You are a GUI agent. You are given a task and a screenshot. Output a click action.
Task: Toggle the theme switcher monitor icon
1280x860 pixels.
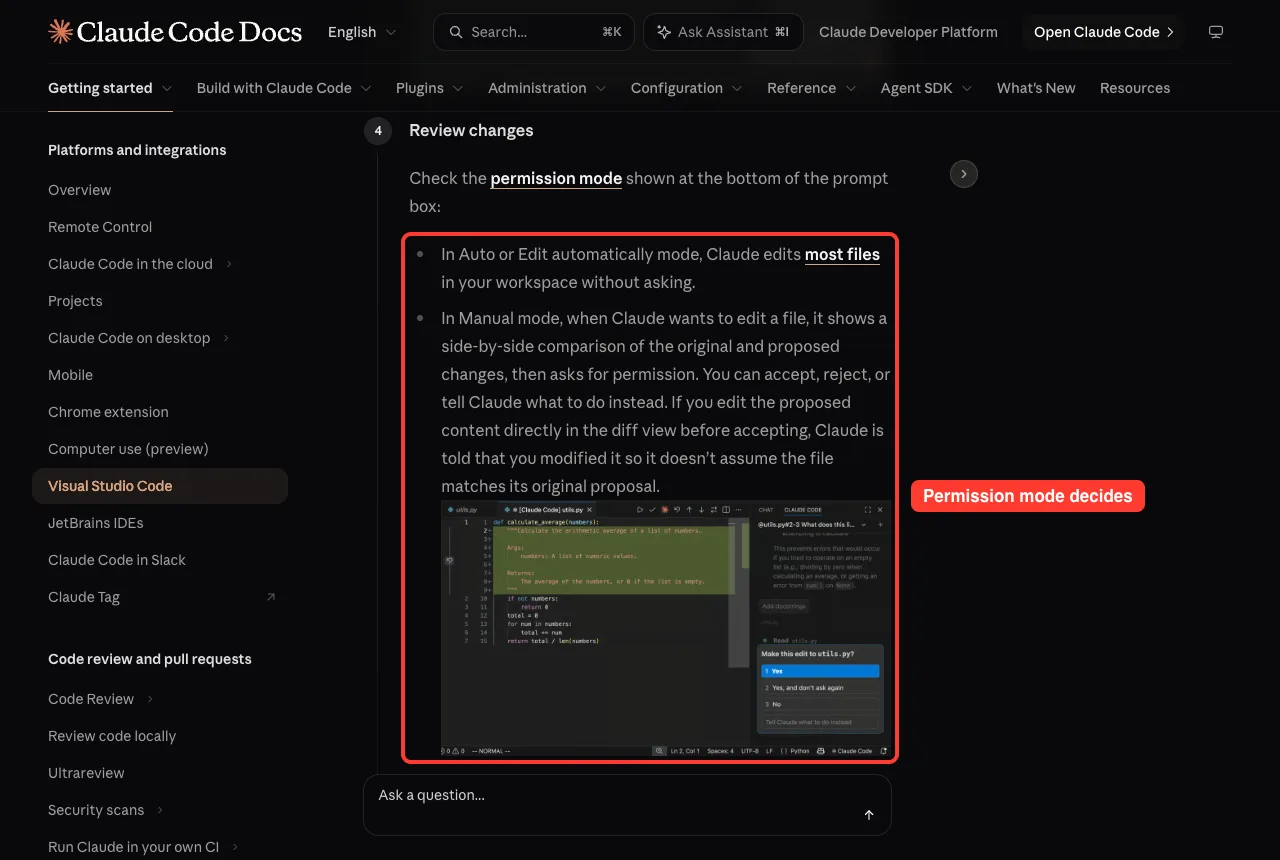[1216, 32]
